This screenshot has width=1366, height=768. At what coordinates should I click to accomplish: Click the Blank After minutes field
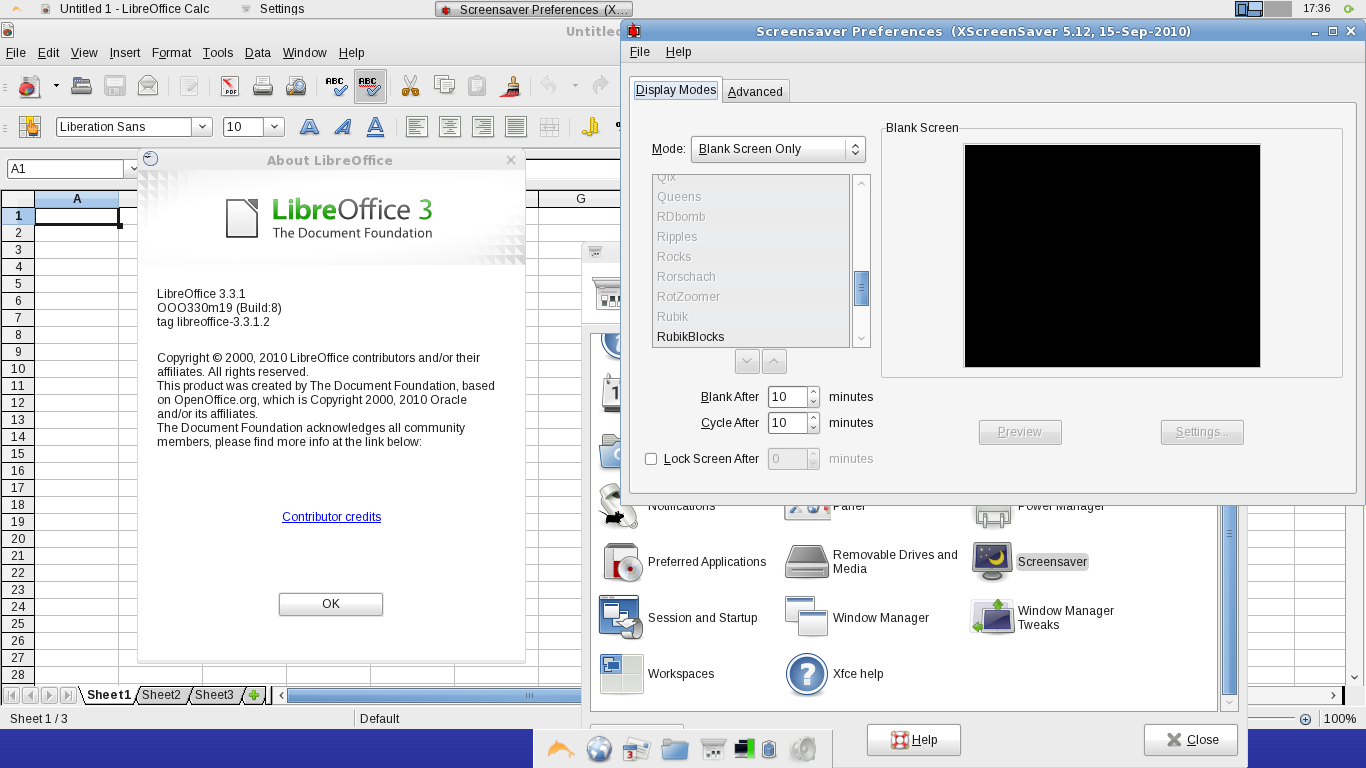click(787, 397)
